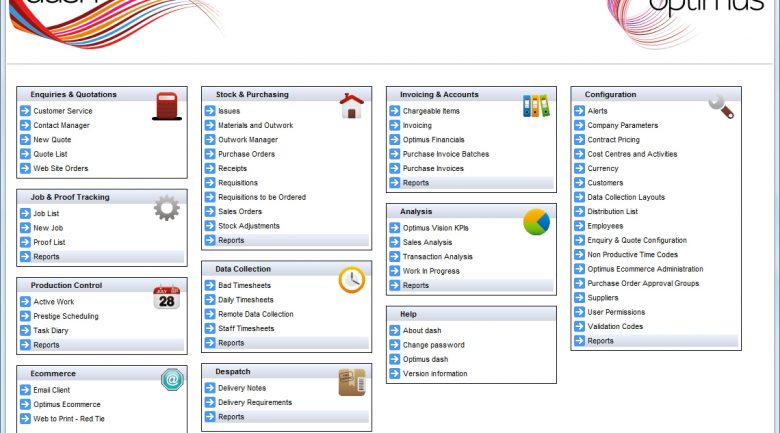
Task: Click the arrow icon beside Optimus Vision KPIs
Action: [394, 227]
